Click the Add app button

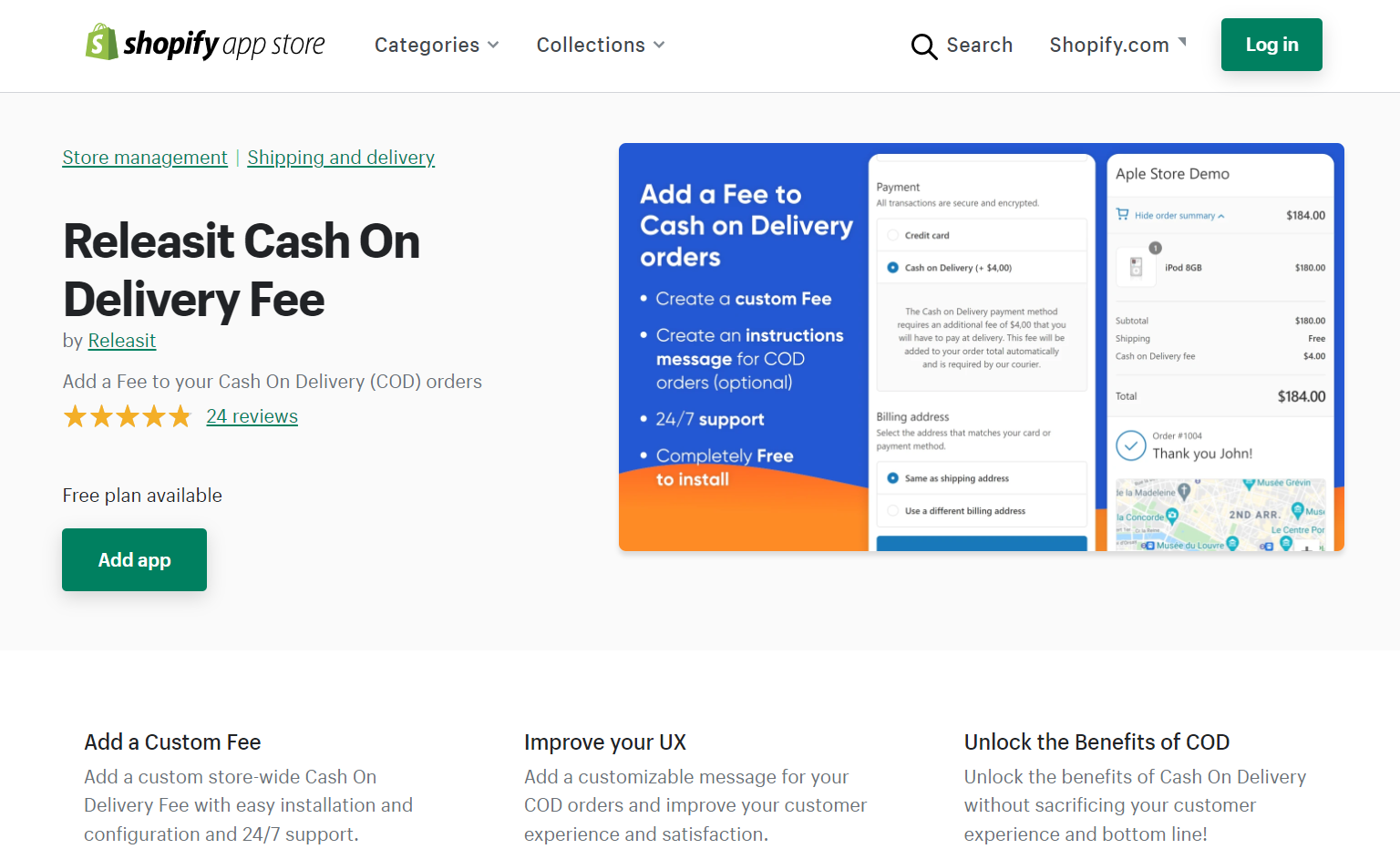click(134, 559)
